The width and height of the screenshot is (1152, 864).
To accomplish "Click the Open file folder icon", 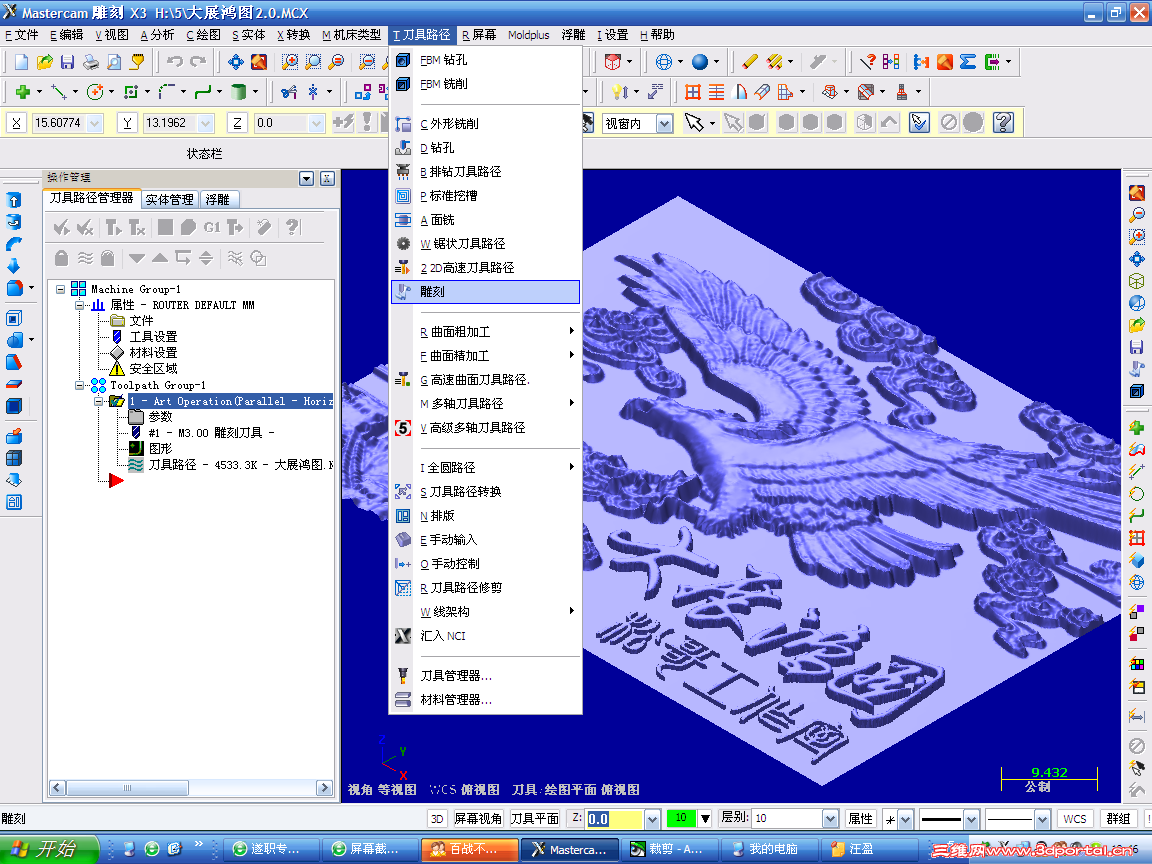I will point(45,62).
